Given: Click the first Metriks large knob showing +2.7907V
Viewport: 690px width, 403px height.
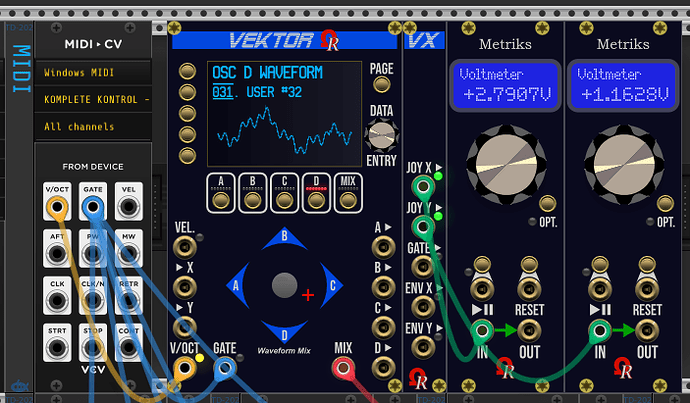Looking at the screenshot, I should pos(506,165).
